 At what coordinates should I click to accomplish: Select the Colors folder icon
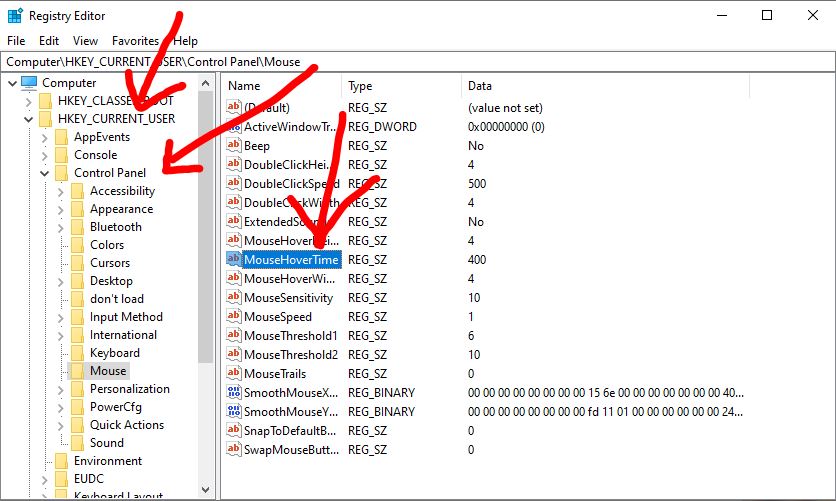coord(77,245)
